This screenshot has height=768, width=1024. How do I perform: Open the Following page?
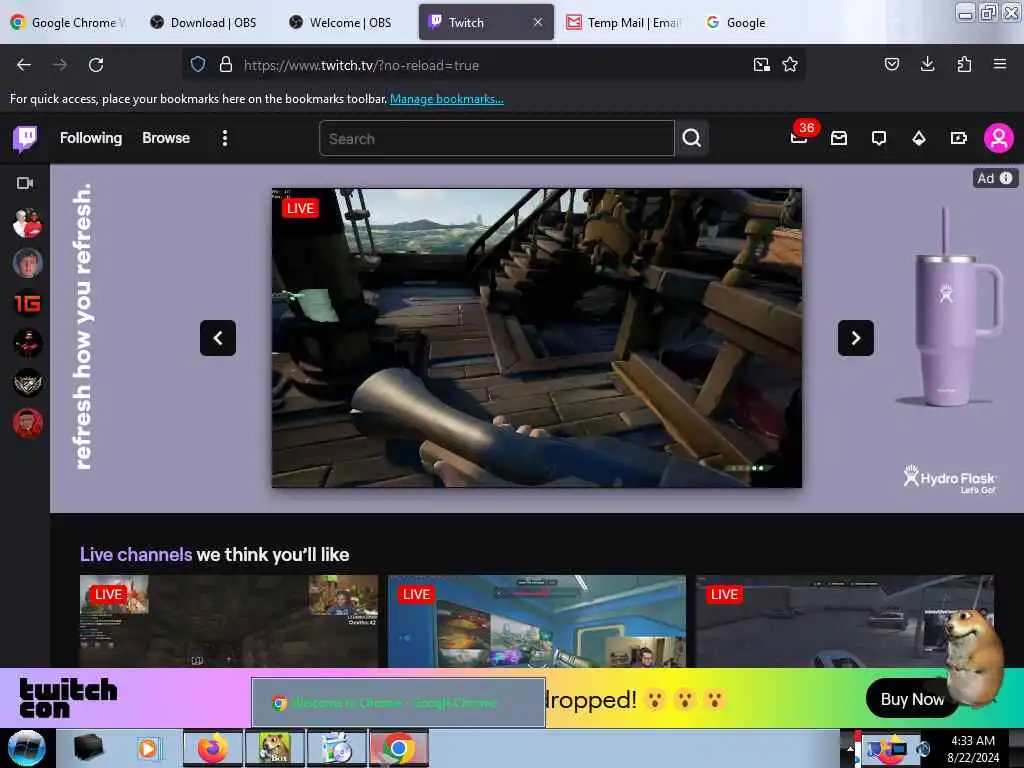tap(91, 138)
